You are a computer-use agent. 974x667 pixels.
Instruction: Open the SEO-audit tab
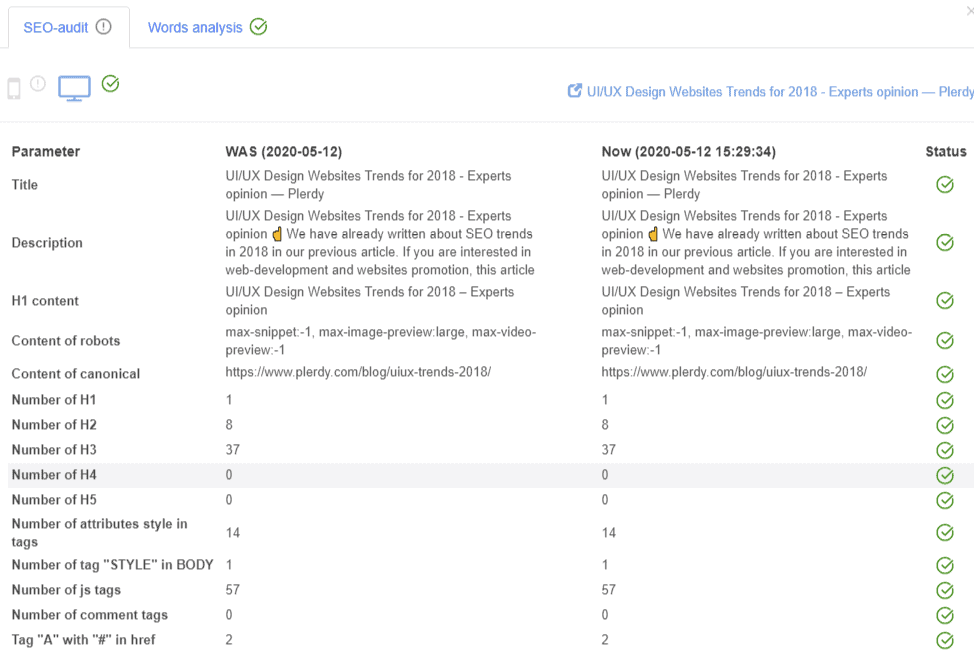tap(57, 27)
